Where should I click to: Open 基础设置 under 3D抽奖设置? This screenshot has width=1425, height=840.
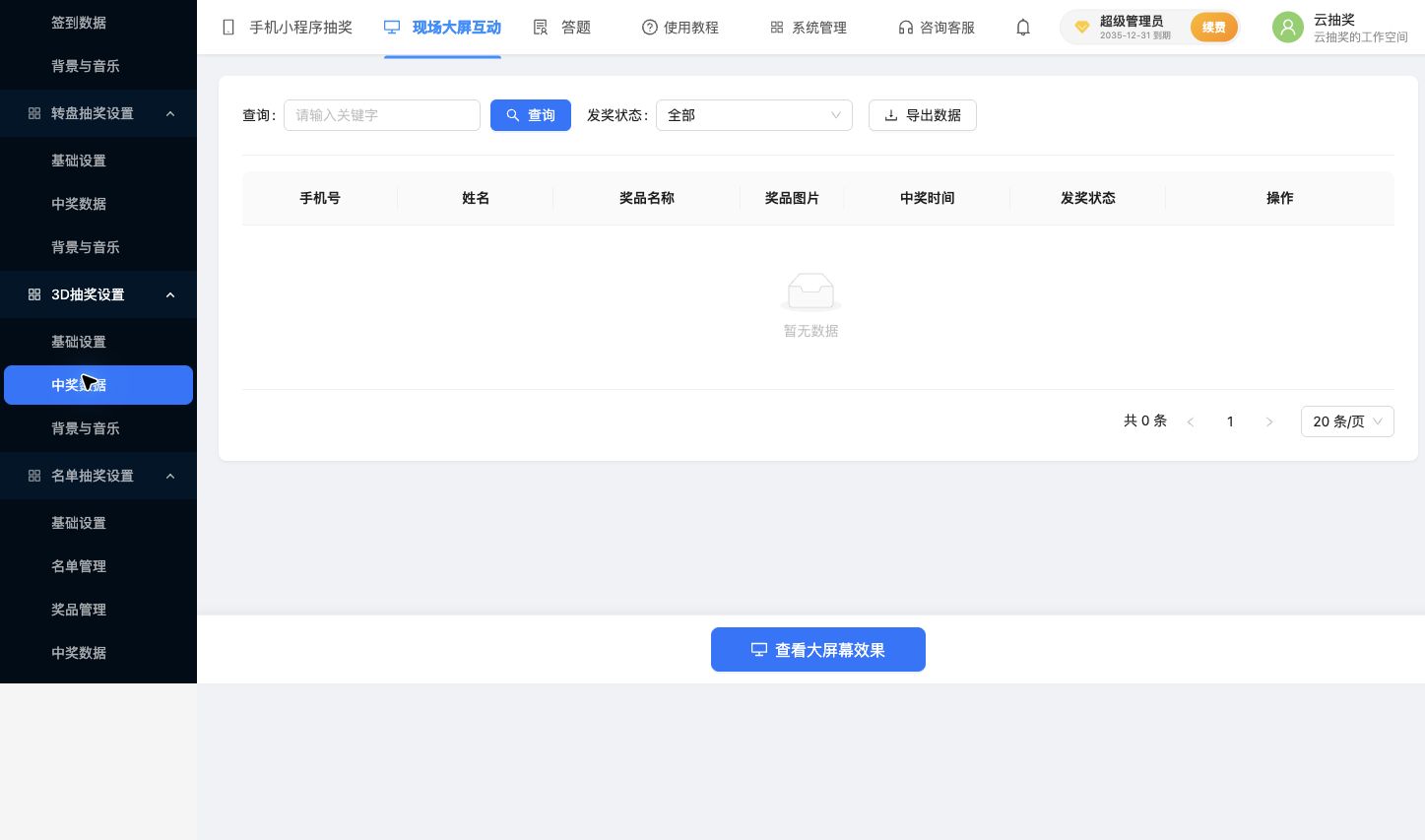click(79, 342)
